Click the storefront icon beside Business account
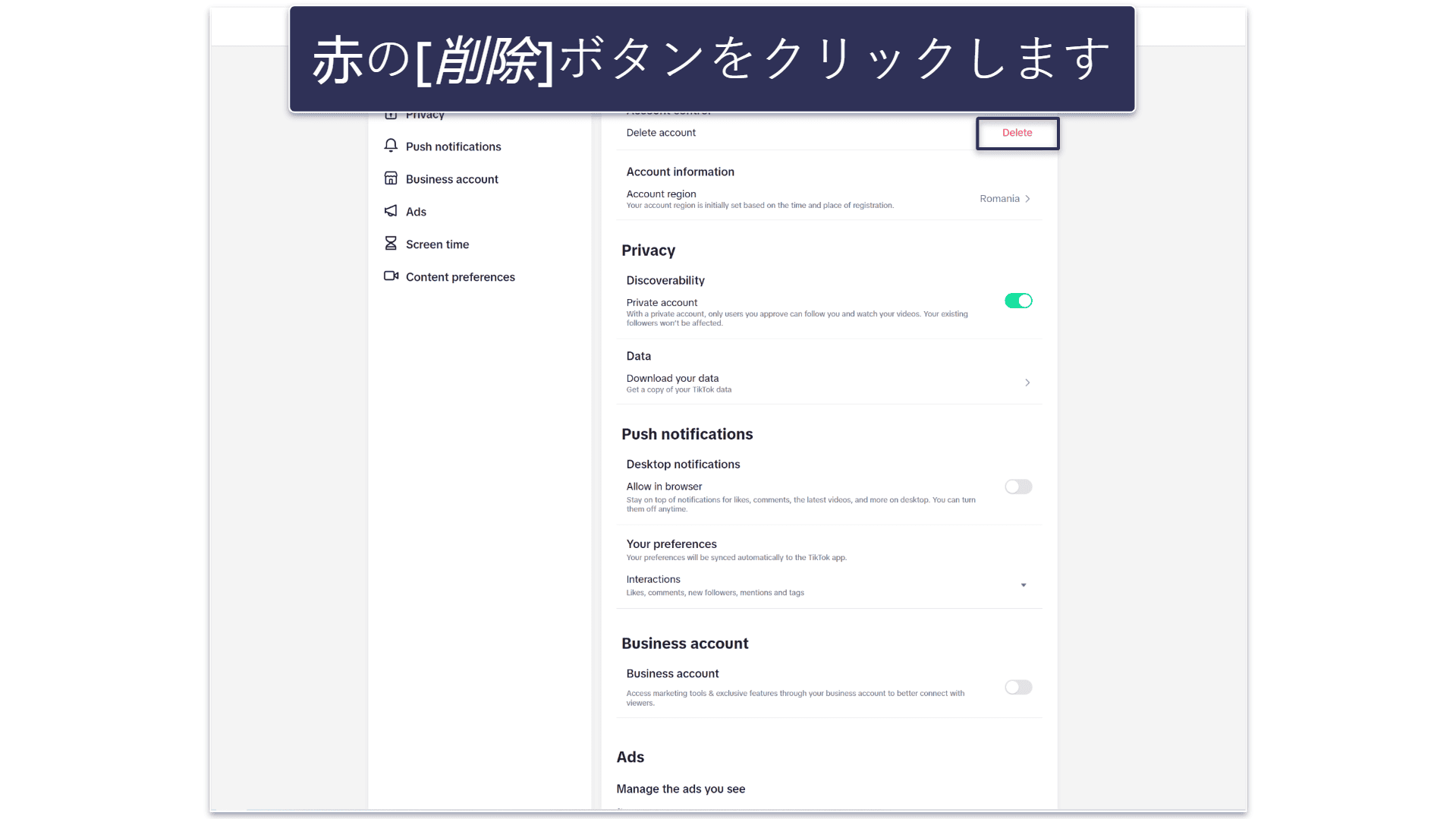 pyautogui.click(x=391, y=178)
